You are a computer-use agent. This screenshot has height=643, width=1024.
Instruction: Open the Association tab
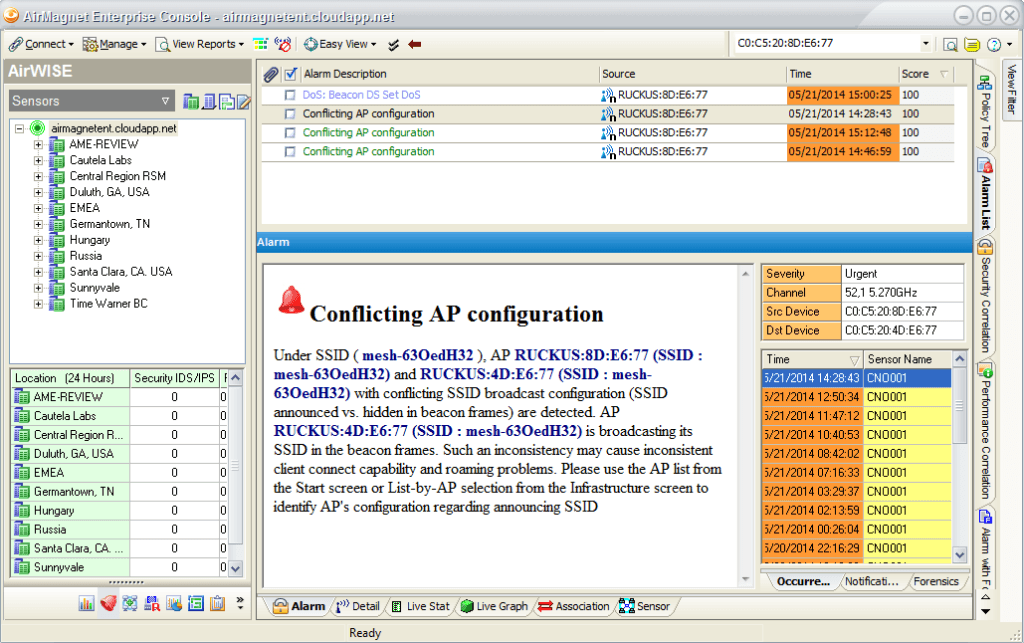pos(574,606)
